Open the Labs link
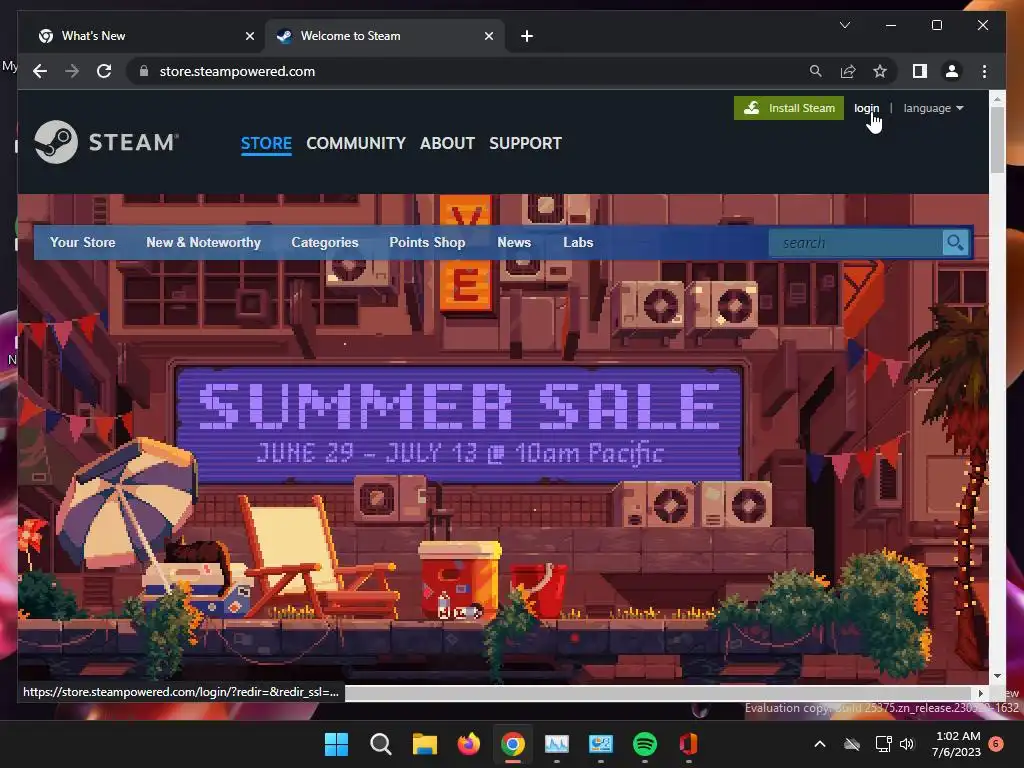Image resolution: width=1024 pixels, height=768 pixels. (x=578, y=242)
